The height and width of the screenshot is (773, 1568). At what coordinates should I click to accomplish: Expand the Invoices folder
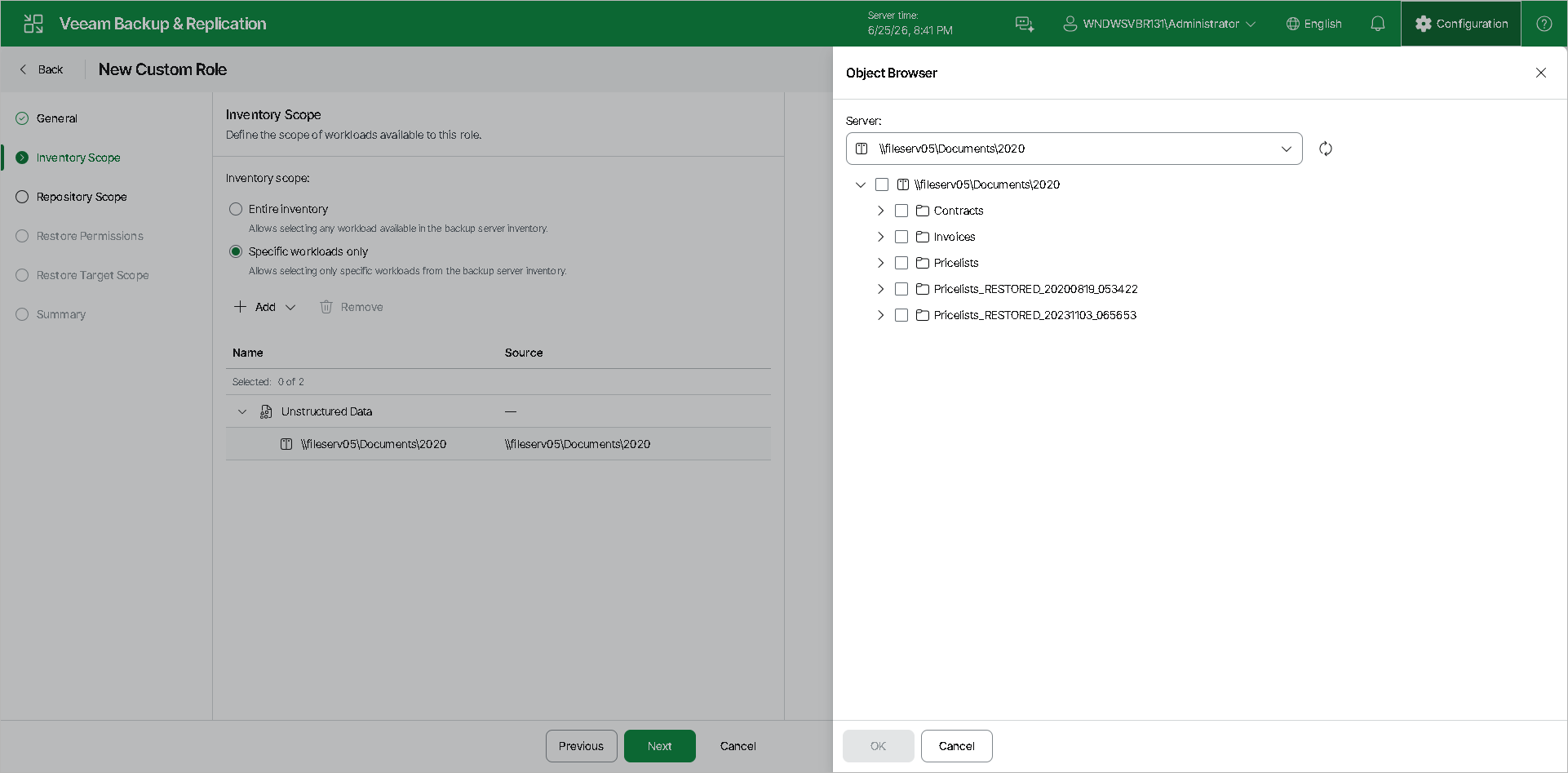click(880, 237)
